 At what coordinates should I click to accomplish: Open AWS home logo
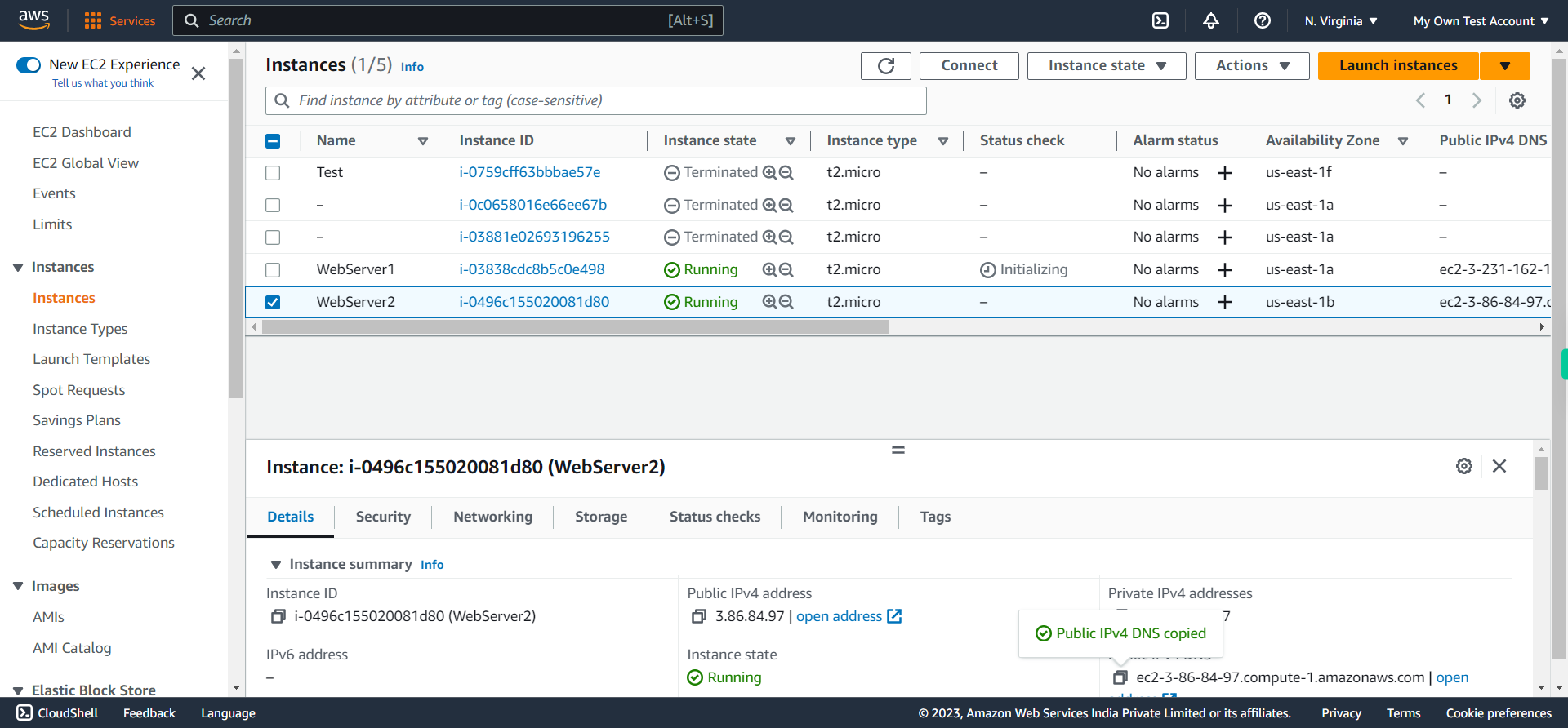coord(34,20)
